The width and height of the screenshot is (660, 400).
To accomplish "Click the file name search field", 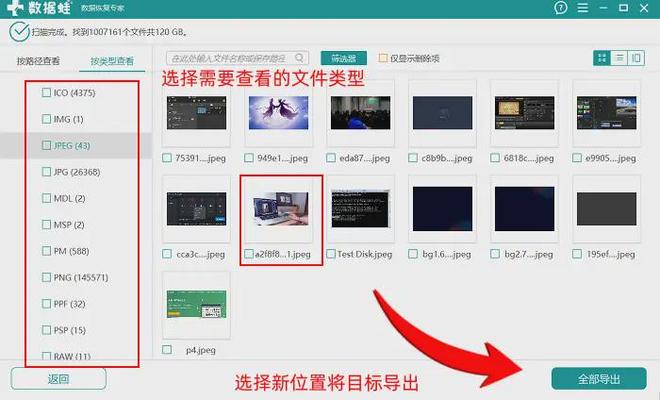I will click(237, 58).
